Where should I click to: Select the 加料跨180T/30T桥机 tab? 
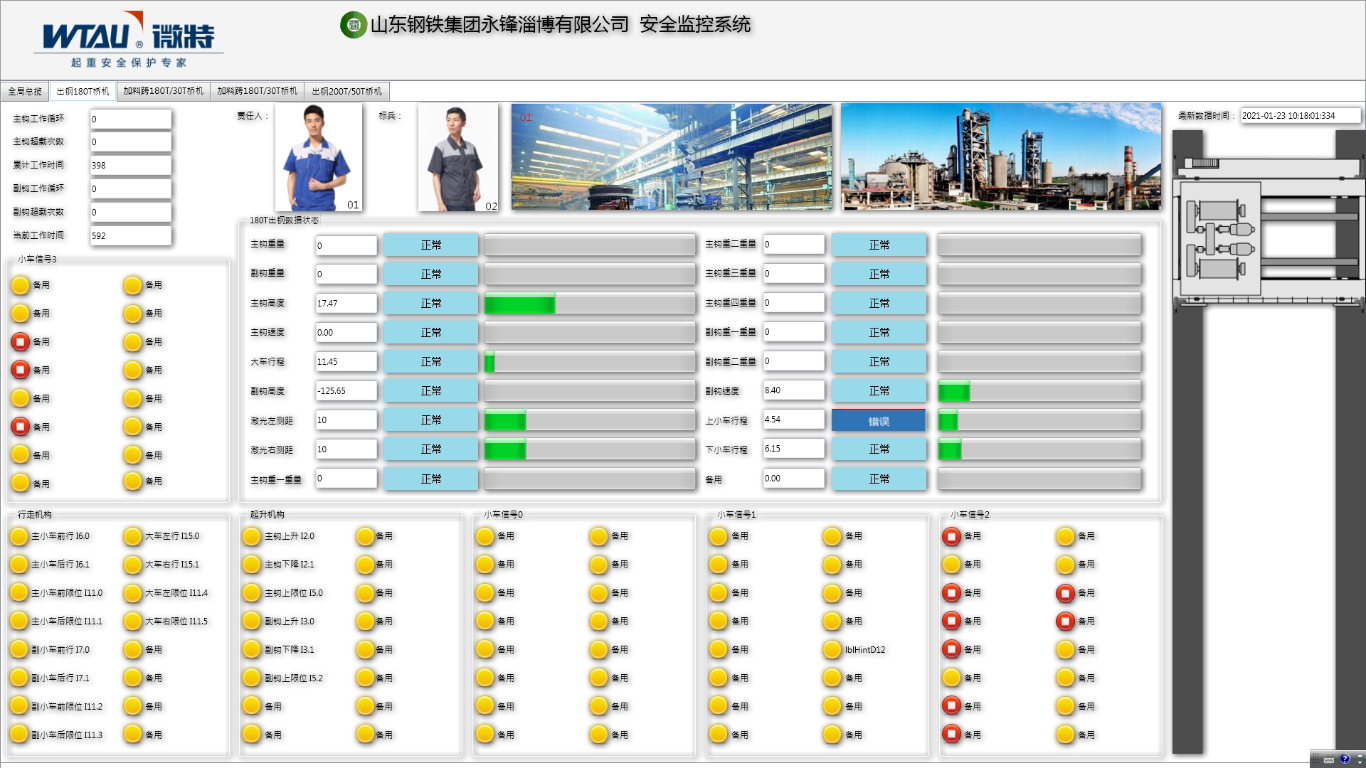coord(163,91)
